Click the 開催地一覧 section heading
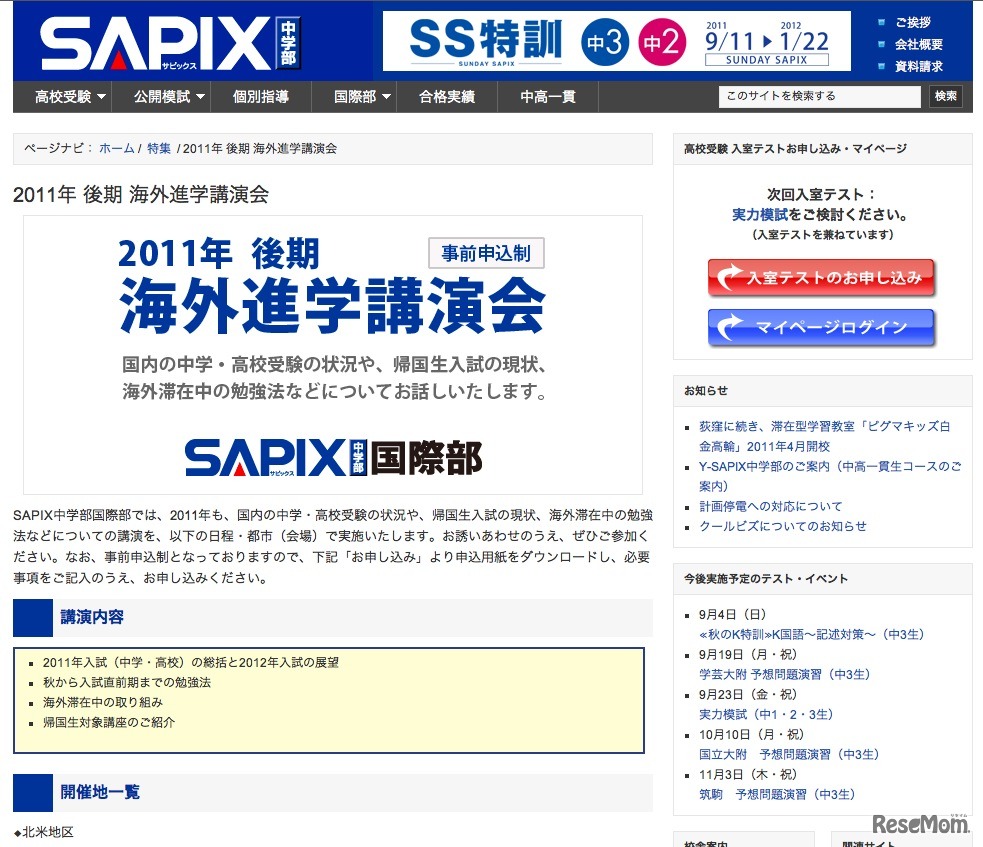Viewport: 983px width, 847px height. (x=100, y=792)
